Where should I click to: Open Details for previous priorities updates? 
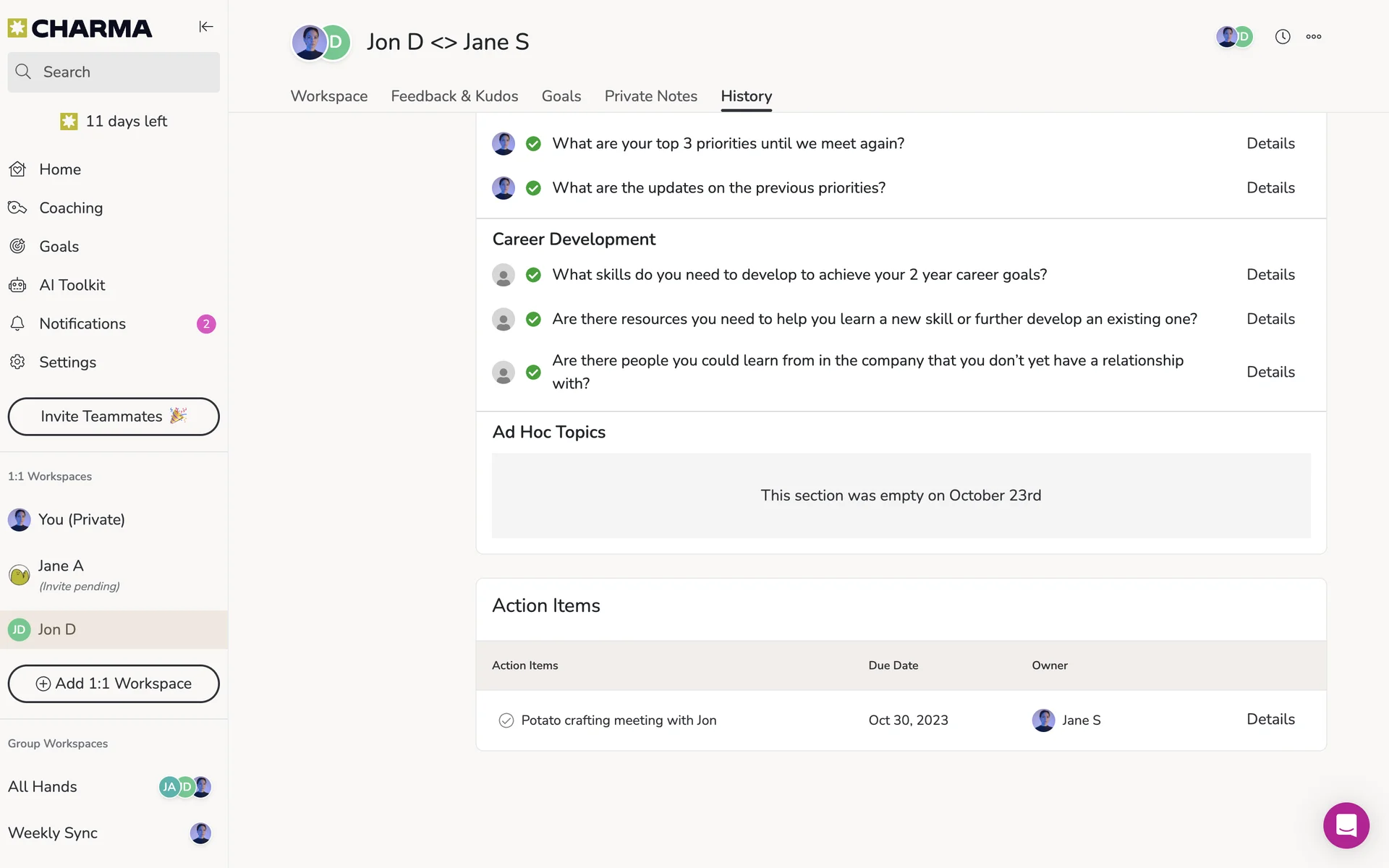pos(1270,188)
